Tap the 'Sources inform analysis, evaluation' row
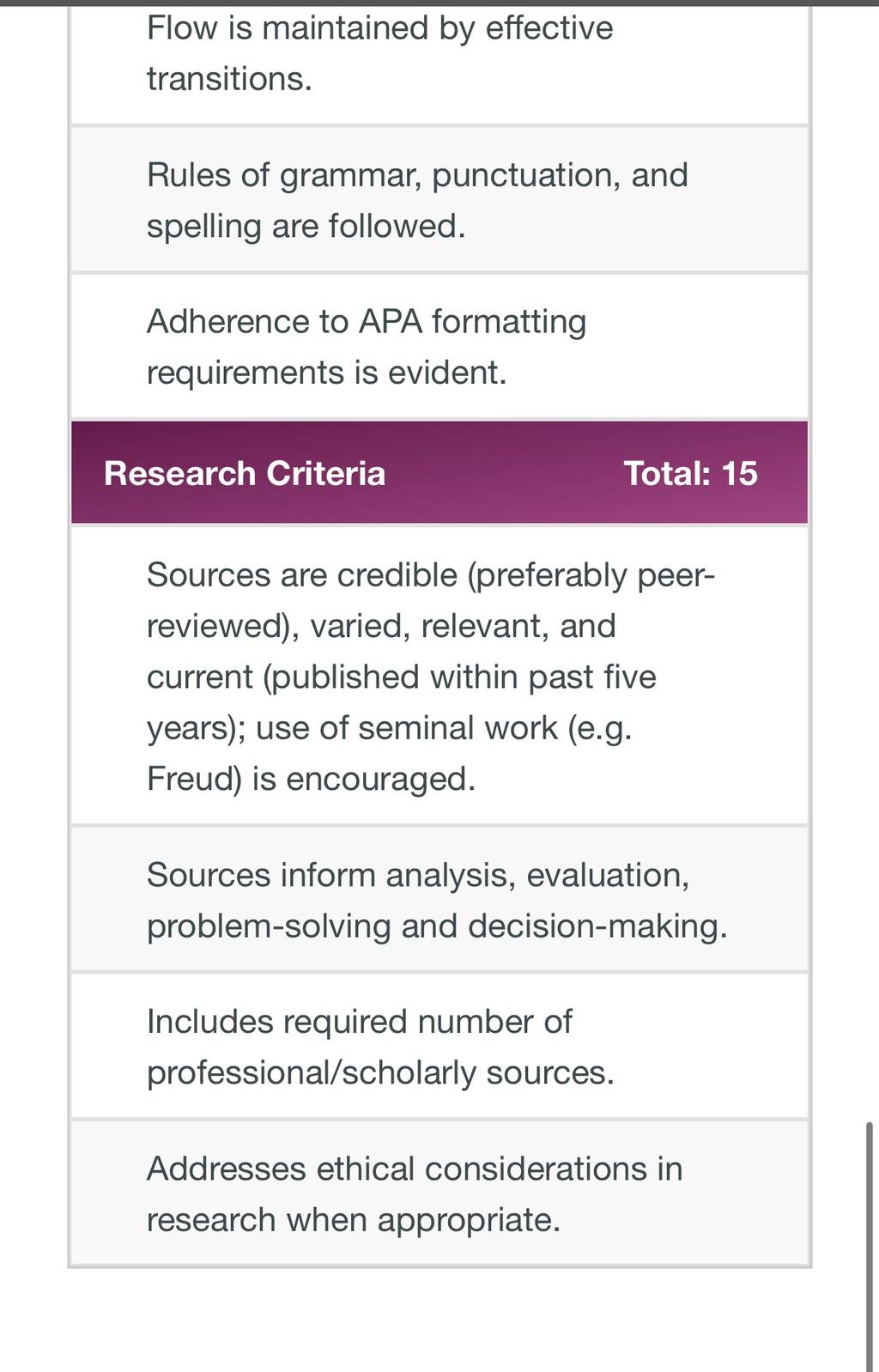 439,900
